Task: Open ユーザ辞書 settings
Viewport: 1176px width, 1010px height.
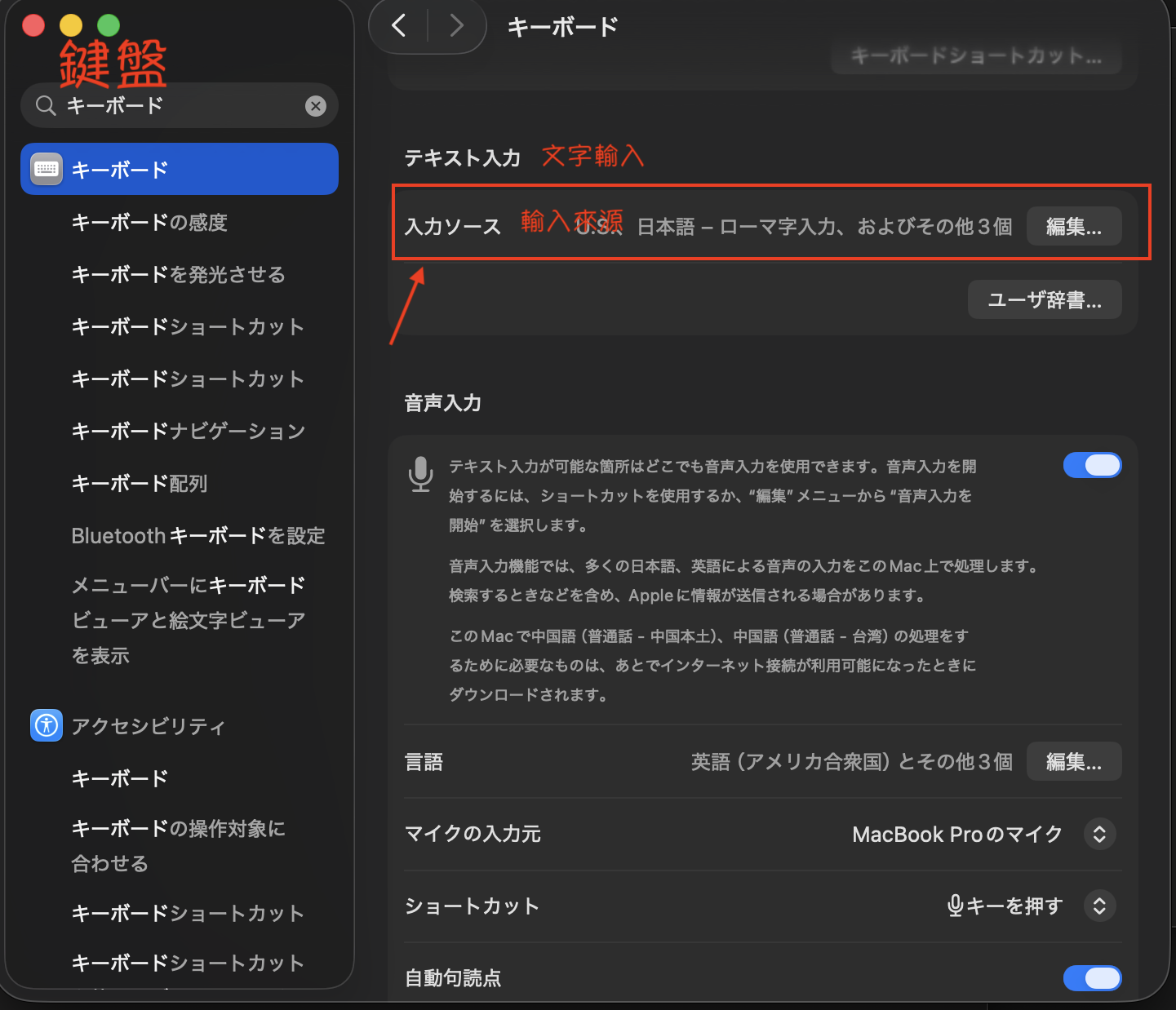Action: [x=1045, y=299]
